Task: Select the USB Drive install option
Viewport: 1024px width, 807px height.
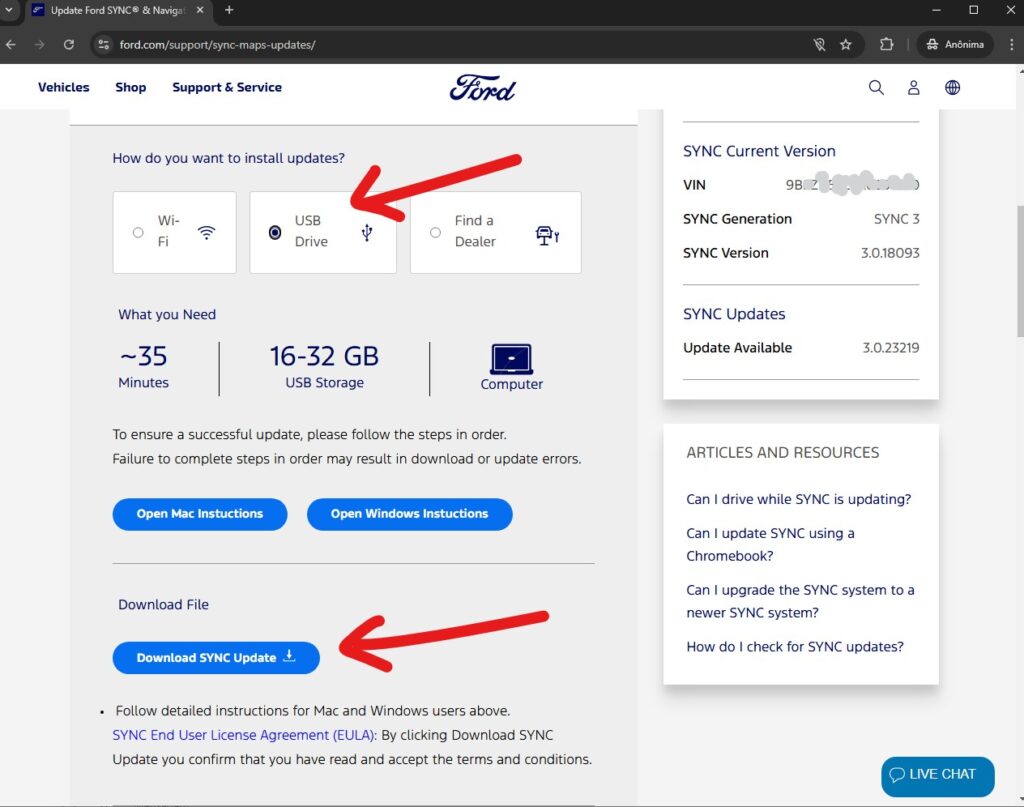Action: point(275,231)
